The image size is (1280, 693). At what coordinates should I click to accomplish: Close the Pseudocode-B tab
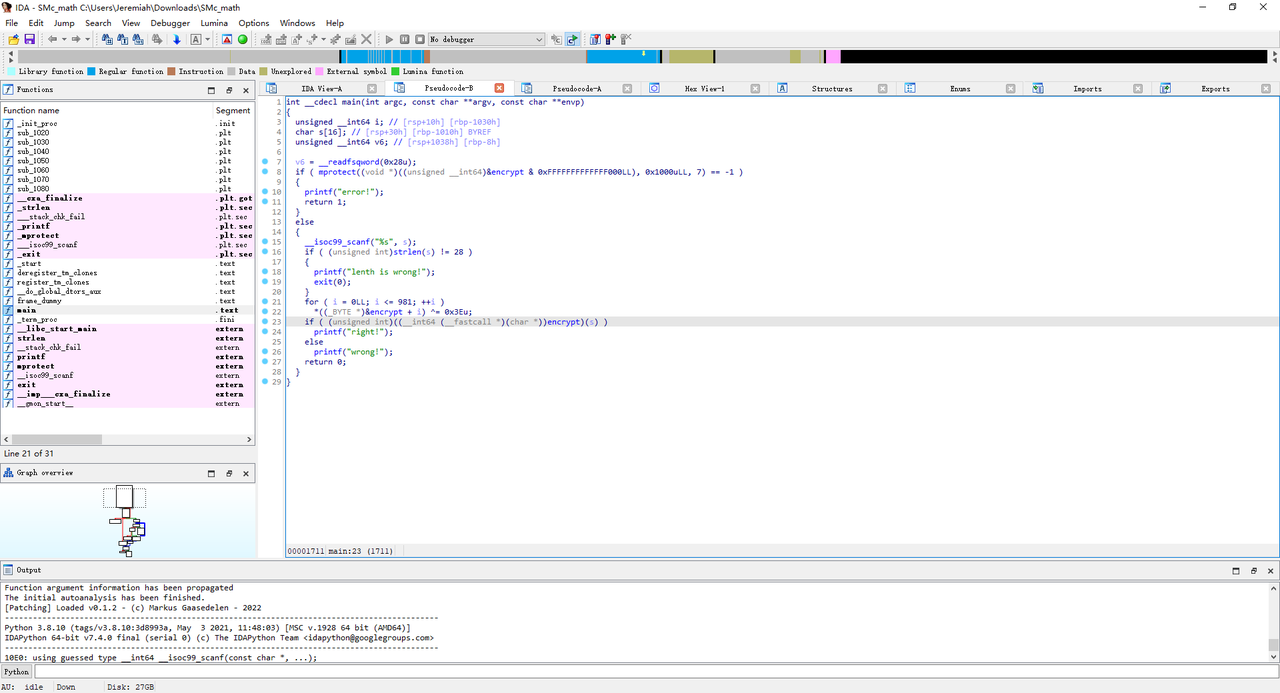pos(499,88)
